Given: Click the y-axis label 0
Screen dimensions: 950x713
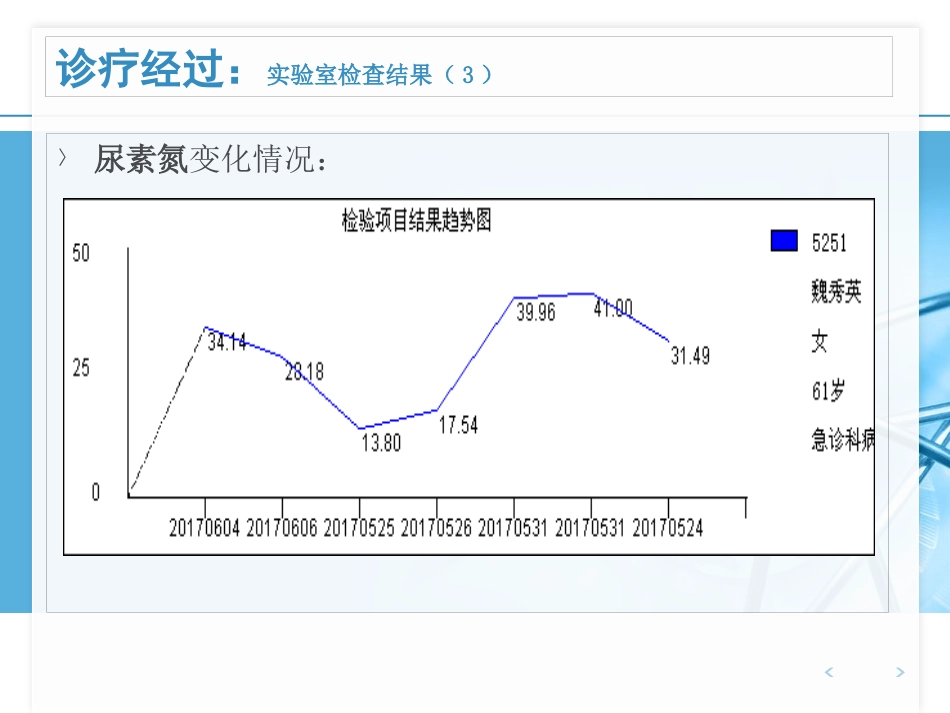Looking at the screenshot, I should (x=96, y=492).
